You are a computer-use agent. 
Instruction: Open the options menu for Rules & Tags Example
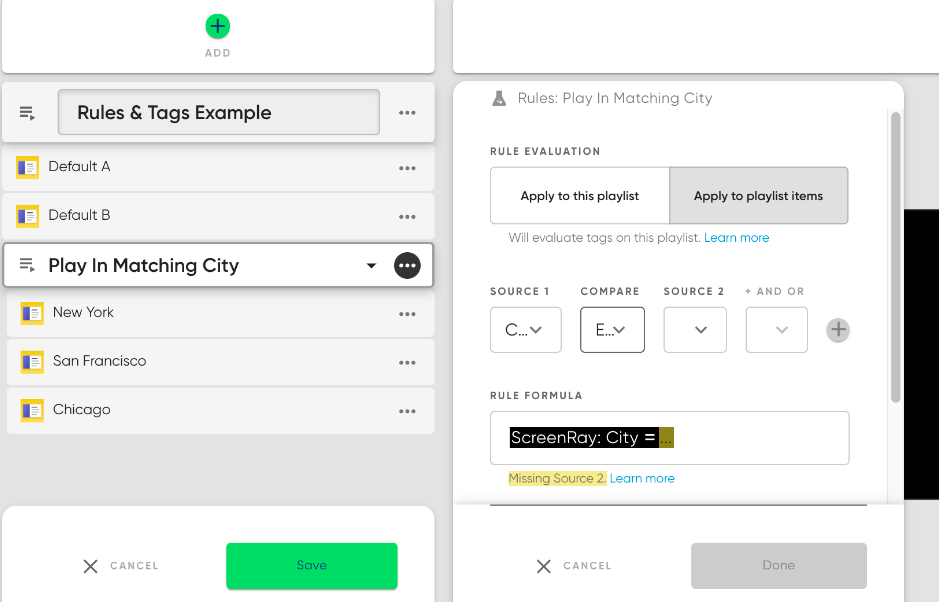[x=407, y=113]
